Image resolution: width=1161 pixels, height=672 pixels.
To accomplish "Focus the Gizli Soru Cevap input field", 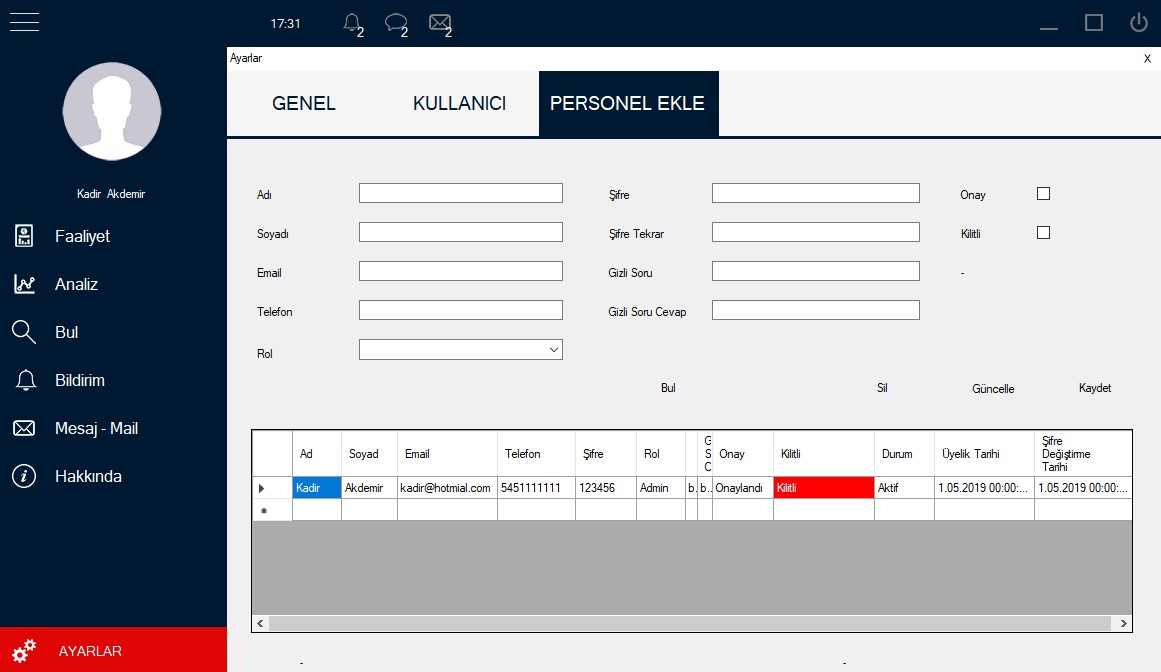I will [816, 310].
